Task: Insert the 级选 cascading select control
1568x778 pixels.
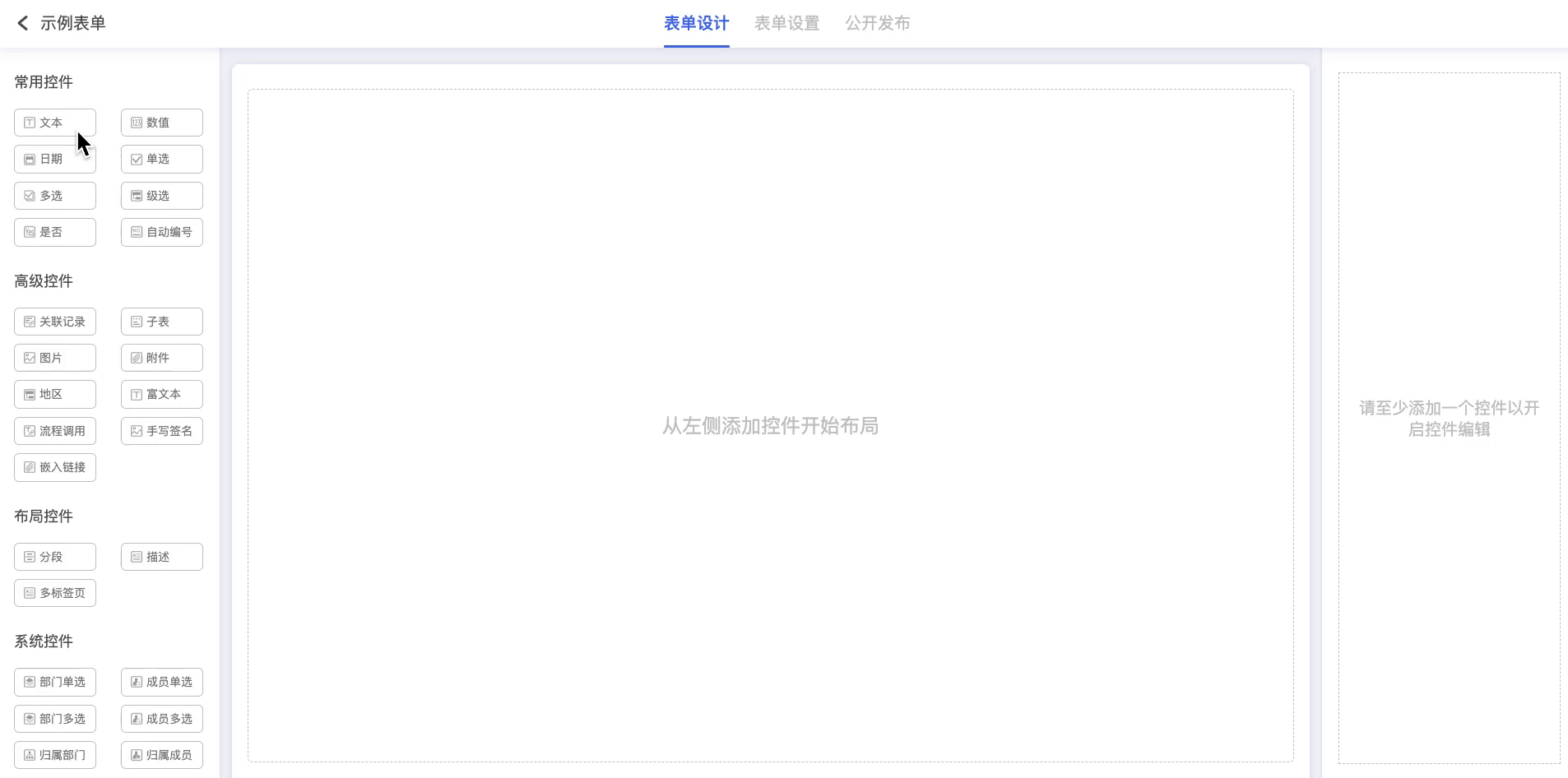Action: point(161,196)
